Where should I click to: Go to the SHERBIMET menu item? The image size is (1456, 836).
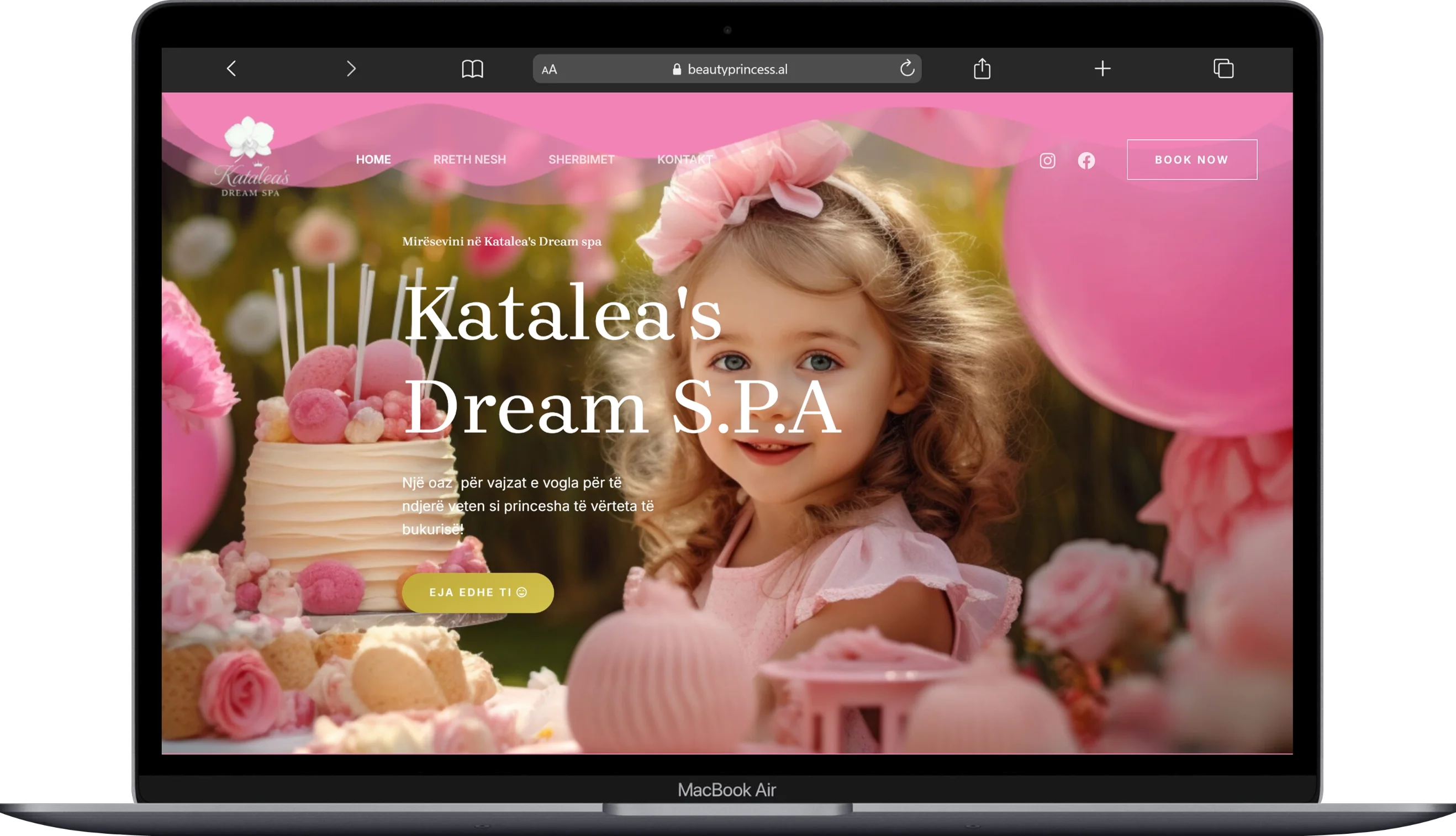[x=581, y=160]
